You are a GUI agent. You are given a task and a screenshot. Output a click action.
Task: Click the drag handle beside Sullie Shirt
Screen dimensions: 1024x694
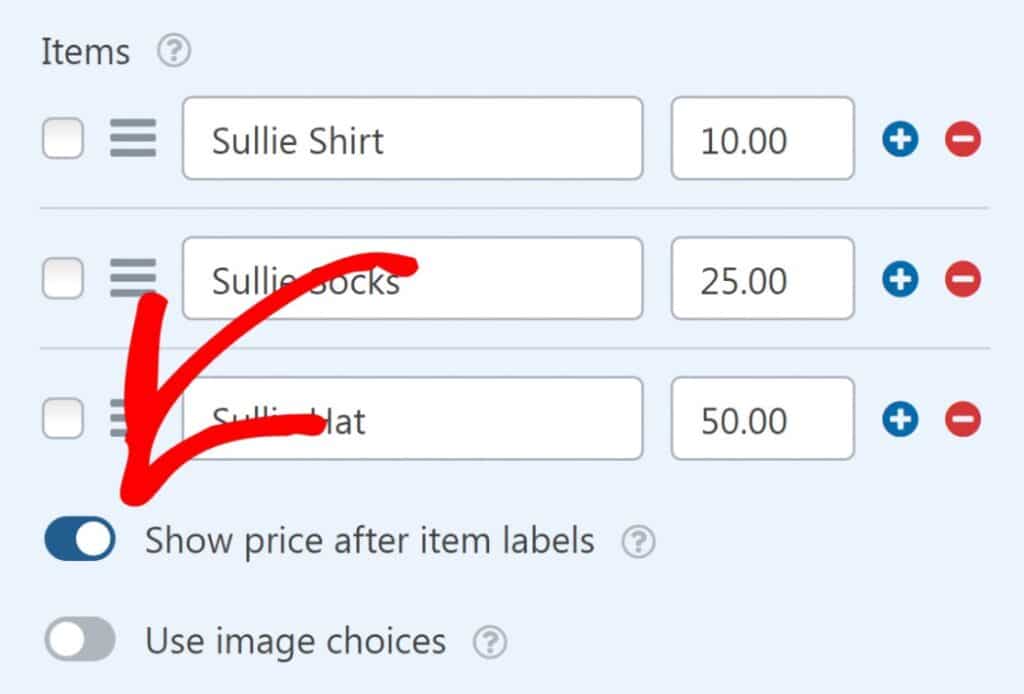pyautogui.click(x=133, y=139)
